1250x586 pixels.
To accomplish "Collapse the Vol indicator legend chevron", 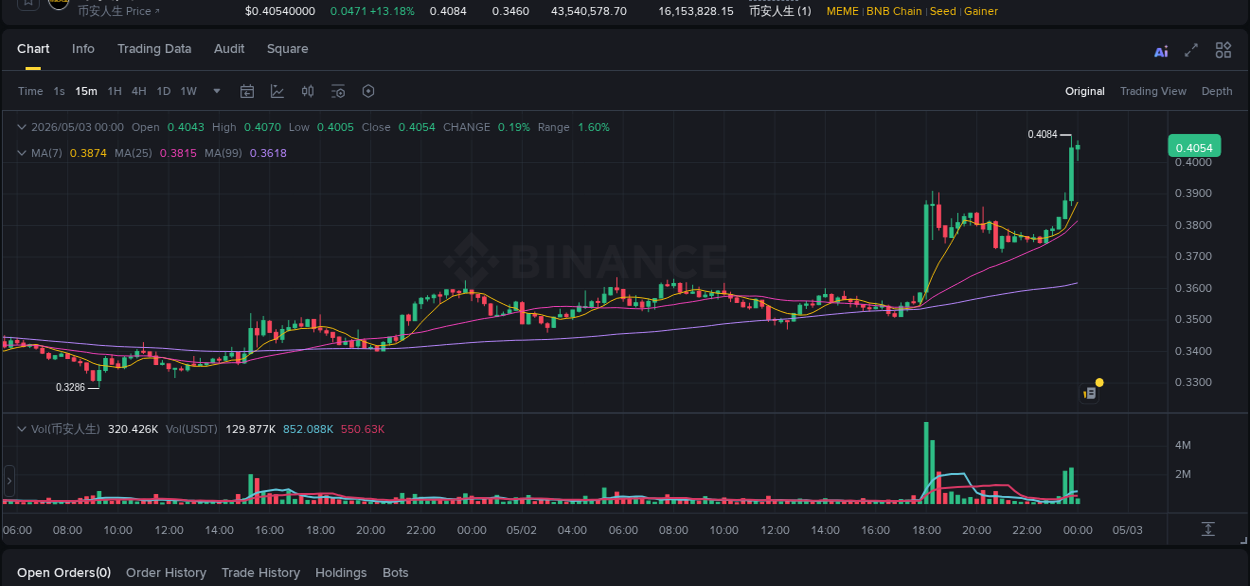I will point(22,429).
